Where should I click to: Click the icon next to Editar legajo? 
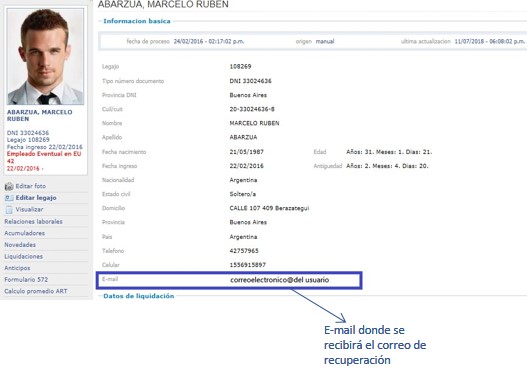[x=9, y=198]
